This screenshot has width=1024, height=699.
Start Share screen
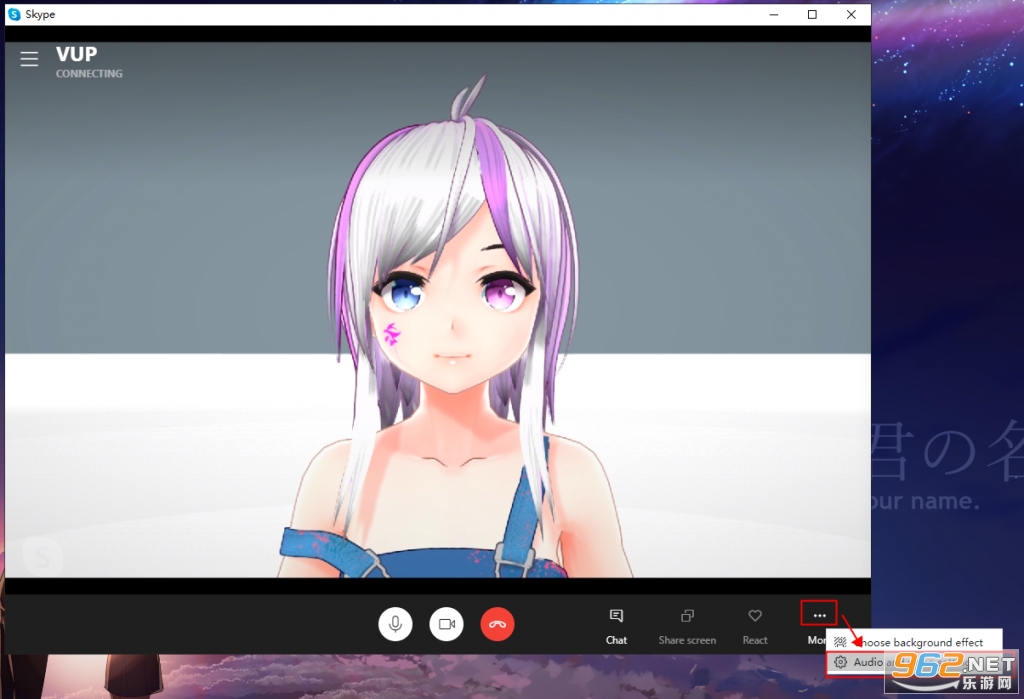[687, 626]
